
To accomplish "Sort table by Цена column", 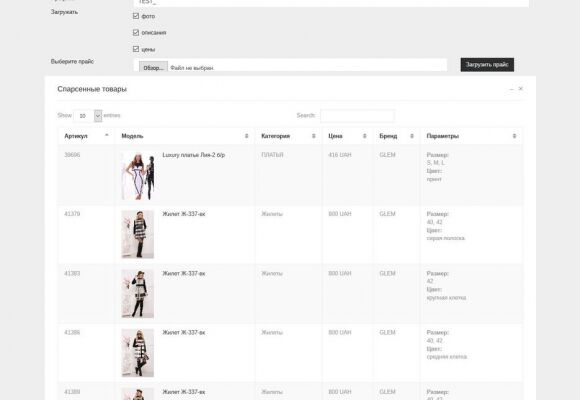I will pyautogui.click(x=347, y=136).
